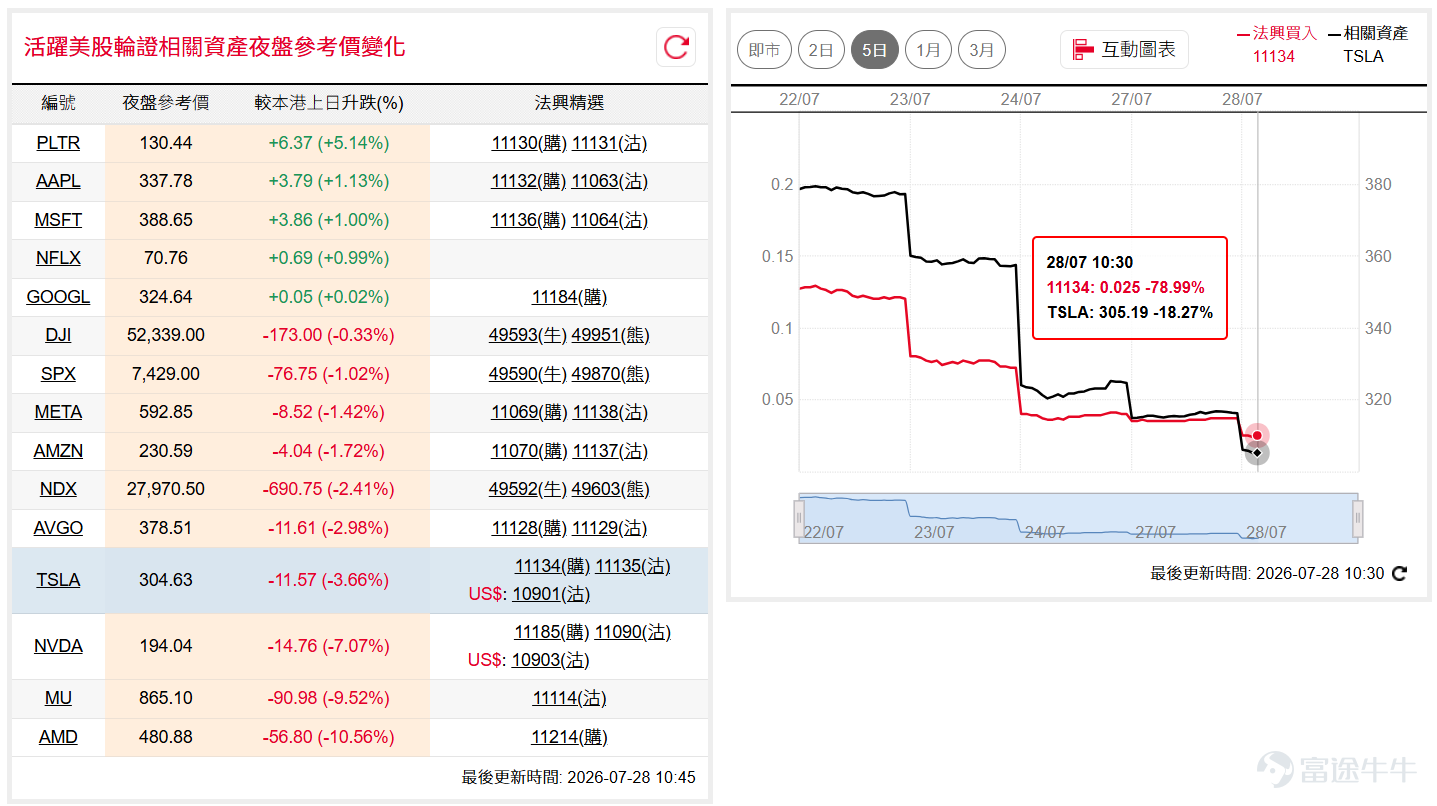
Task: Open AMD call warrant 11214(購)
Action: [x=569, y=737]
